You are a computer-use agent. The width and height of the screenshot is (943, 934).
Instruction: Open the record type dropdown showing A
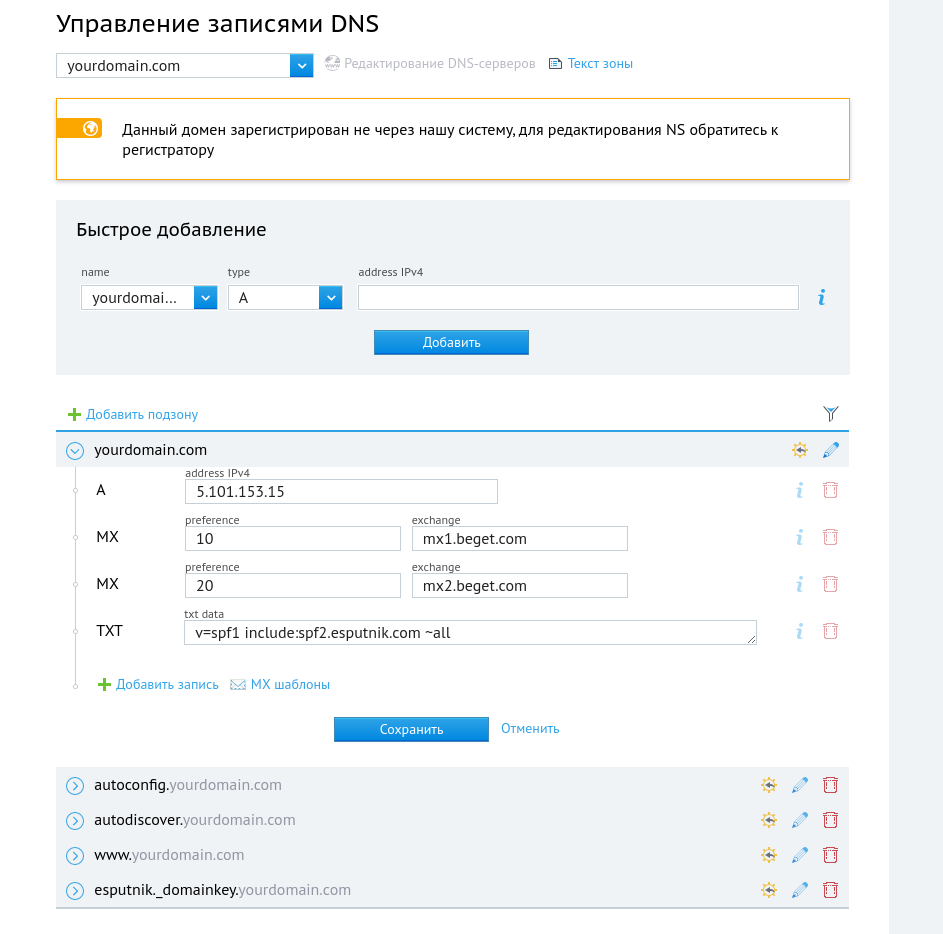(330, 298)
